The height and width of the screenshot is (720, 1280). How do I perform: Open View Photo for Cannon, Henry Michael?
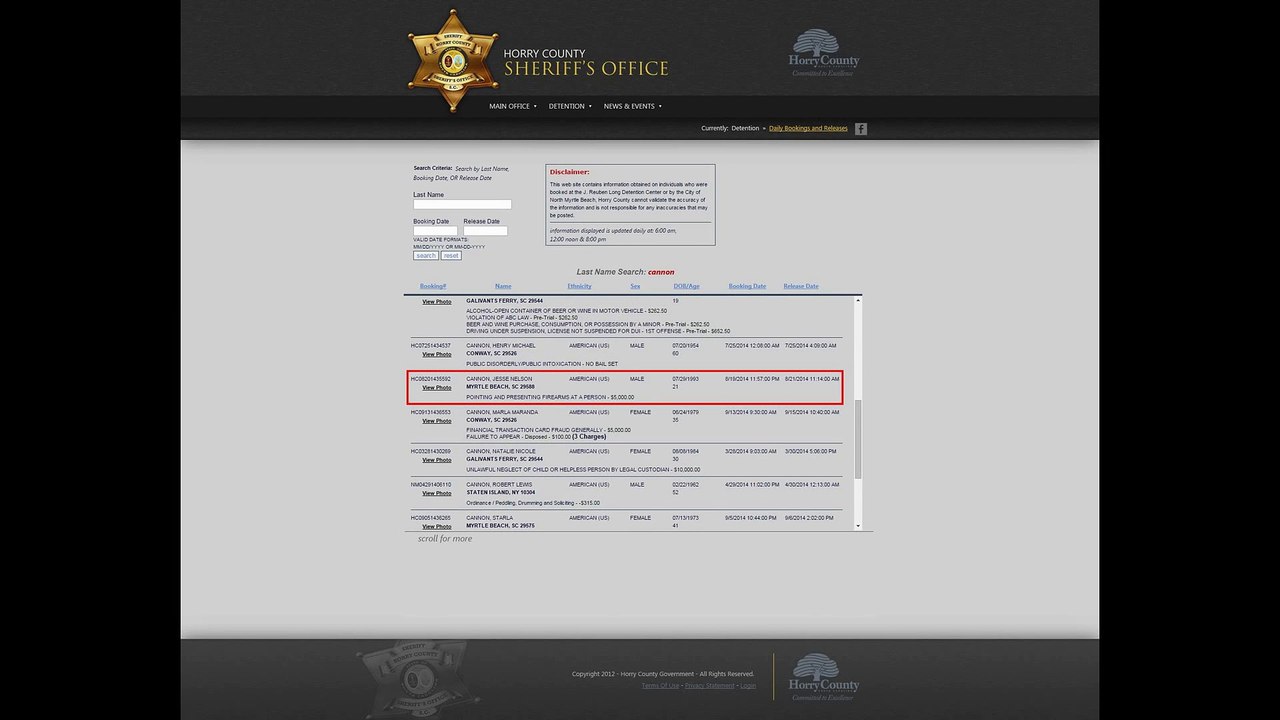pos(436,354)
